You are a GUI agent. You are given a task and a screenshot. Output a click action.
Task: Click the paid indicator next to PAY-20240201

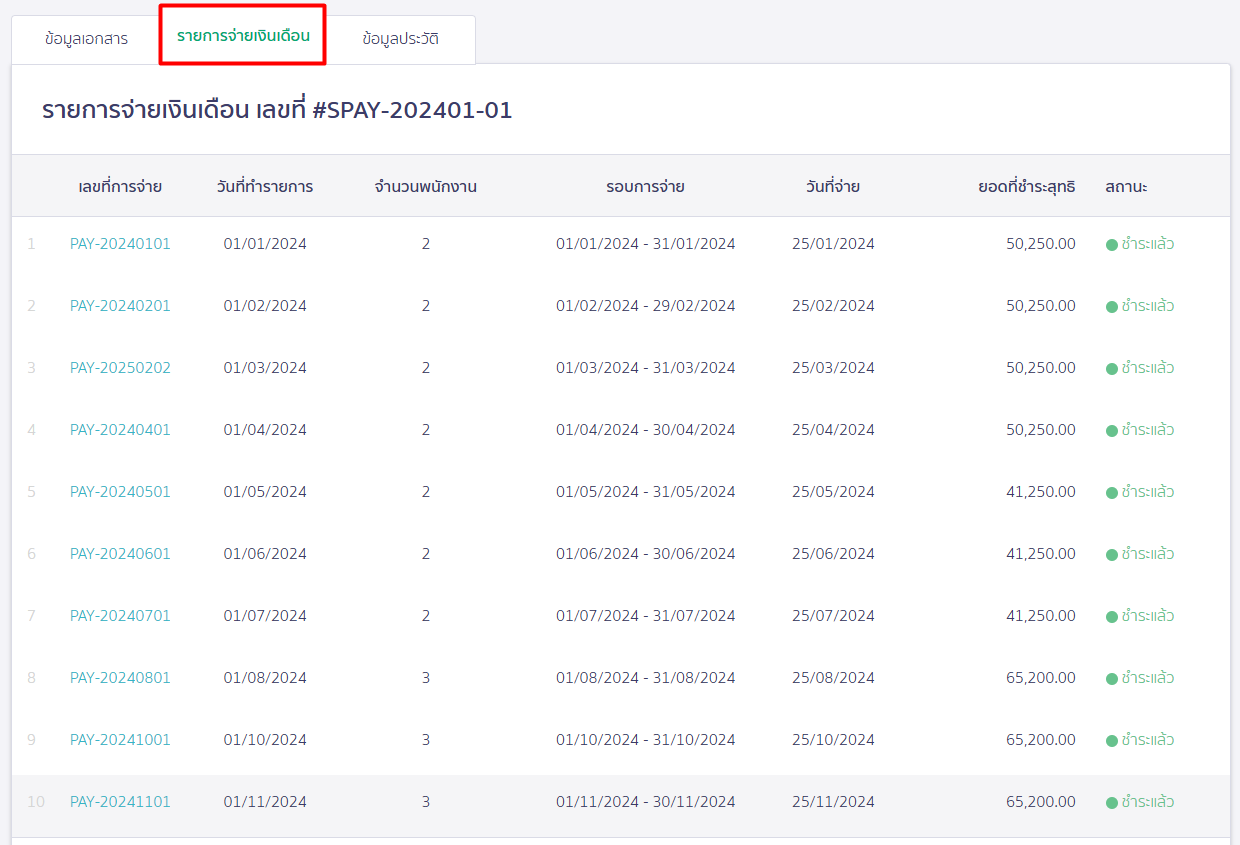[1111, 305]
